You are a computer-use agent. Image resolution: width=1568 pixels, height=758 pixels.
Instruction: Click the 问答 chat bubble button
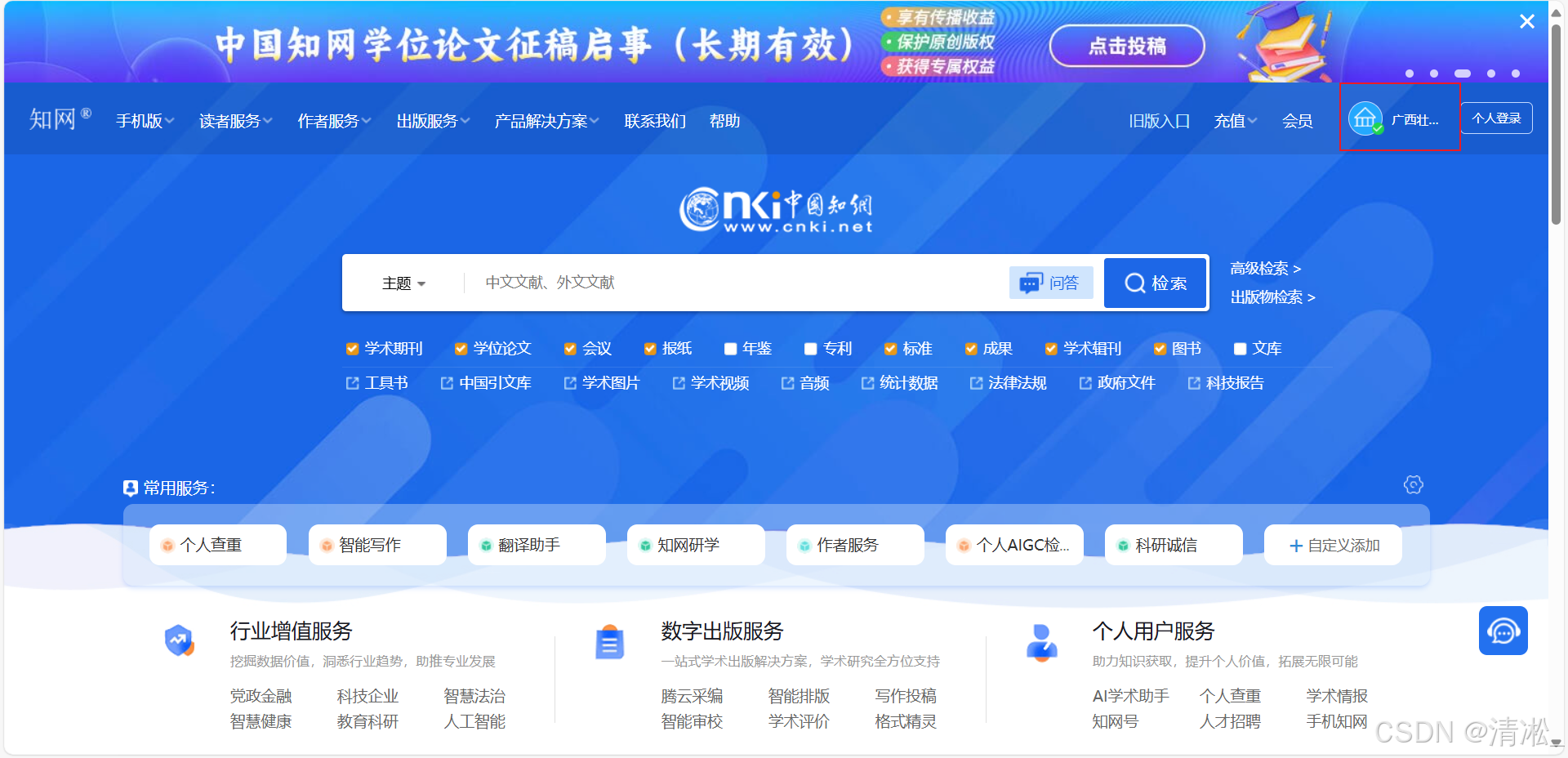(1051, 283)
